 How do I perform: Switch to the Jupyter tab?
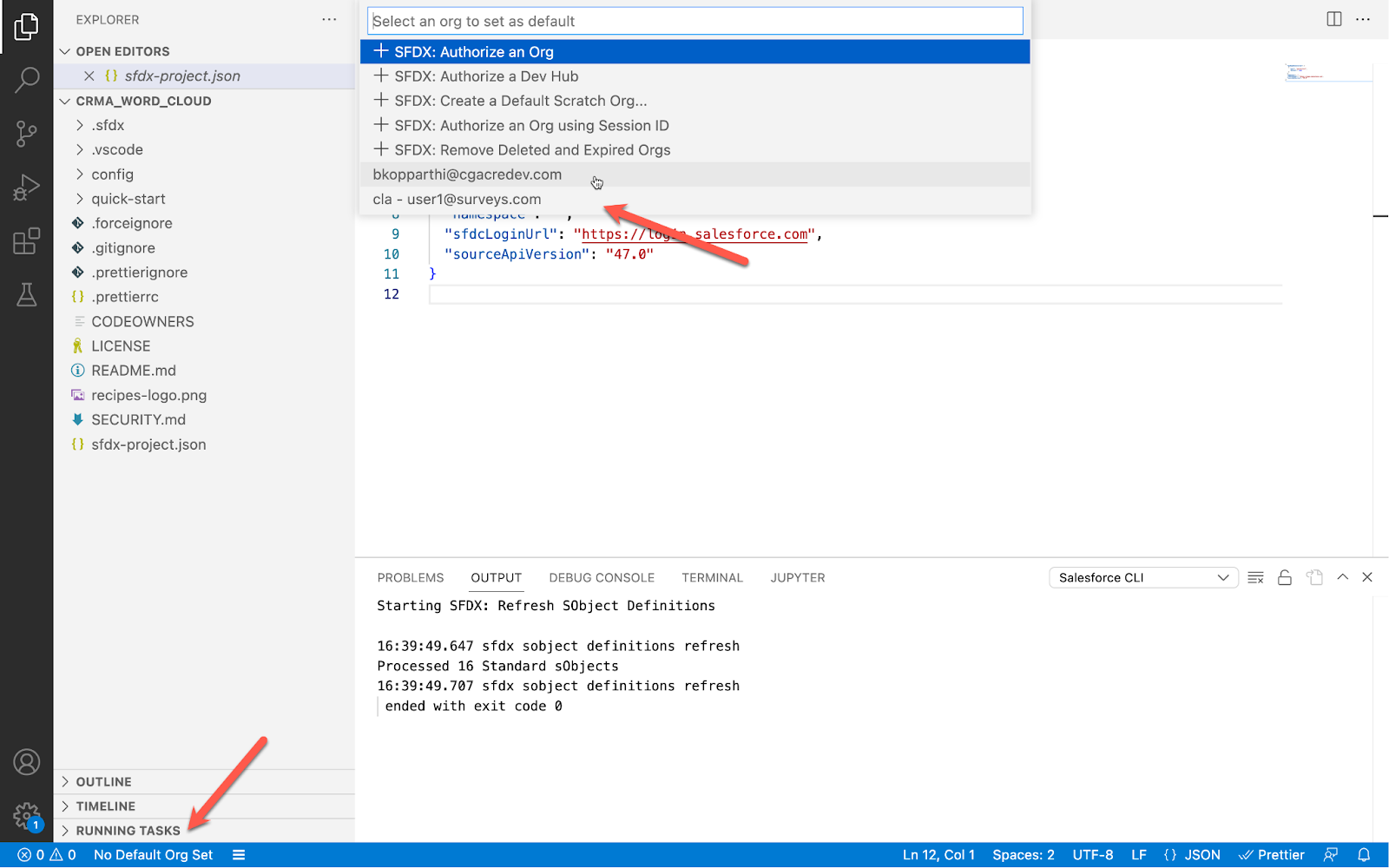tap(798, 578)
